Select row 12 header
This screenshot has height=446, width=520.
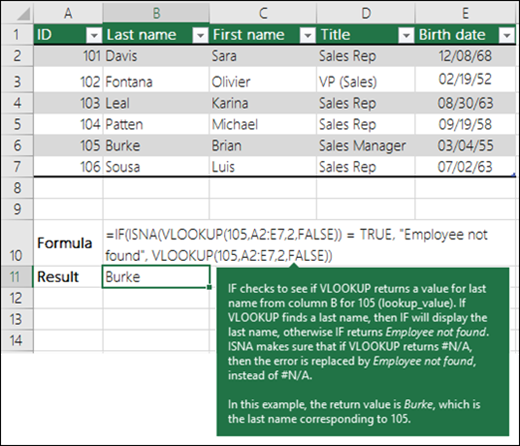pyautogui.click(x=17, y=298)
